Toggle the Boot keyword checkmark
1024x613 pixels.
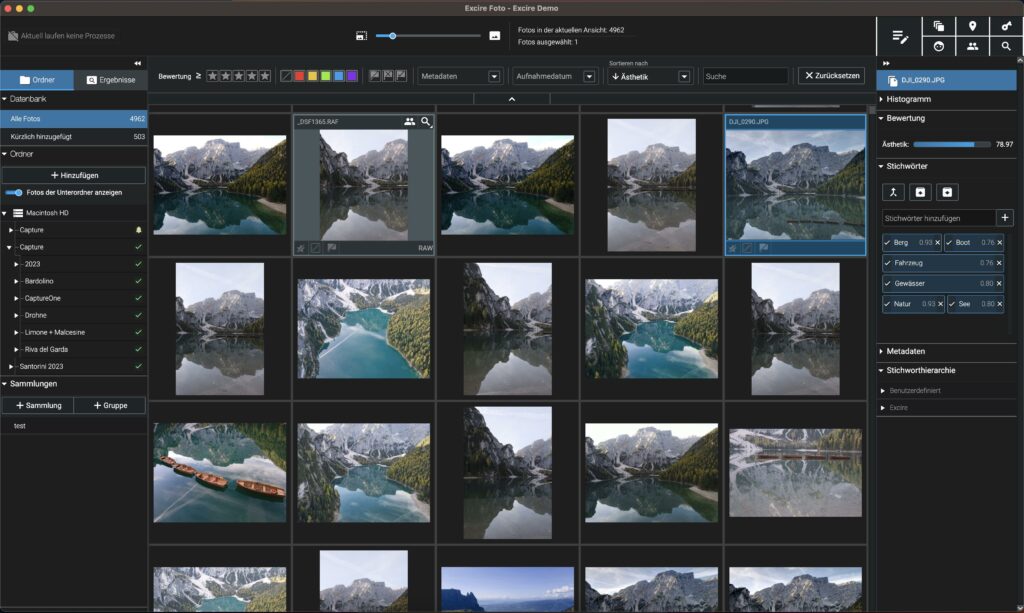[x=949, y=243]
